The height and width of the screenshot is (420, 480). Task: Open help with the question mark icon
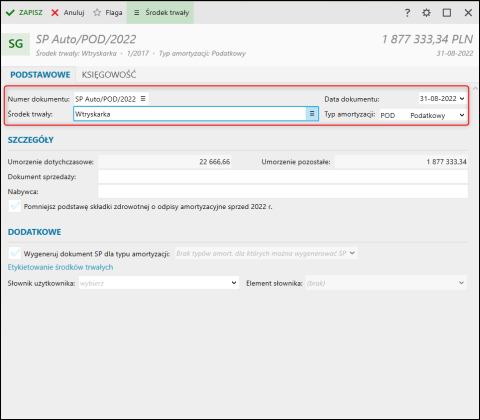tap(407, 13)
